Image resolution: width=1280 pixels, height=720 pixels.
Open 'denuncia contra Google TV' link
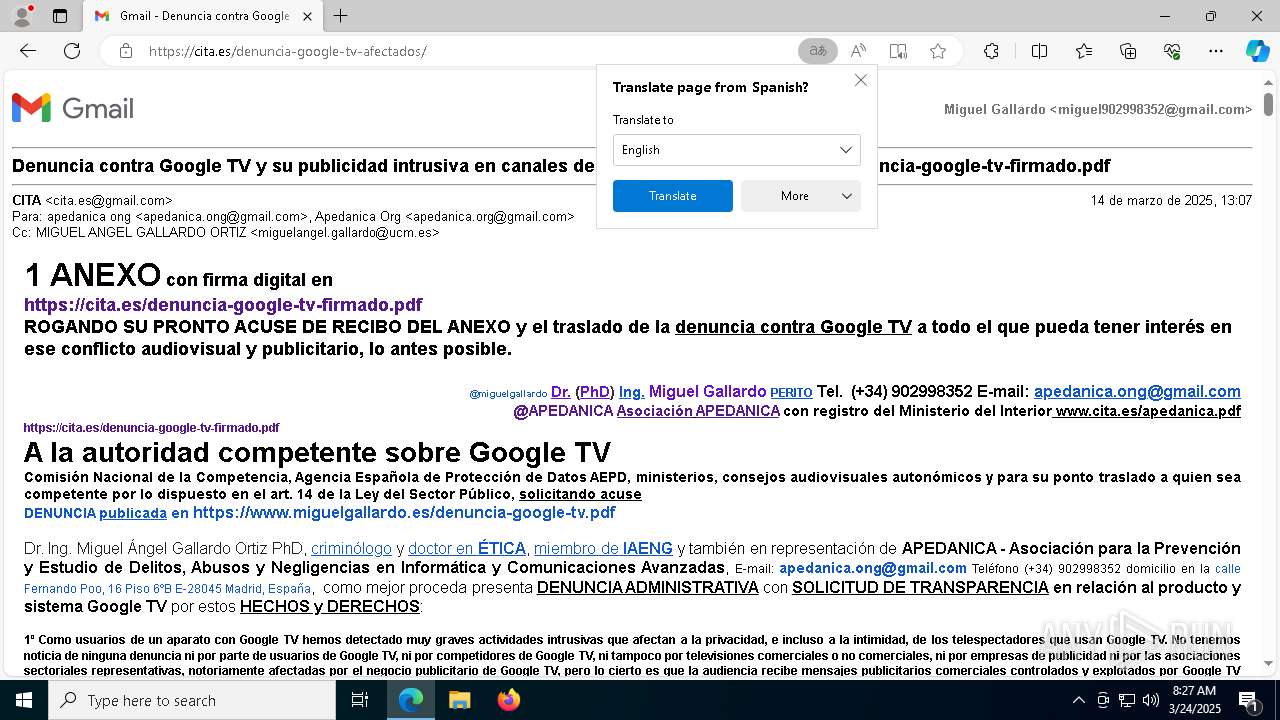click(x=793, y=327)
